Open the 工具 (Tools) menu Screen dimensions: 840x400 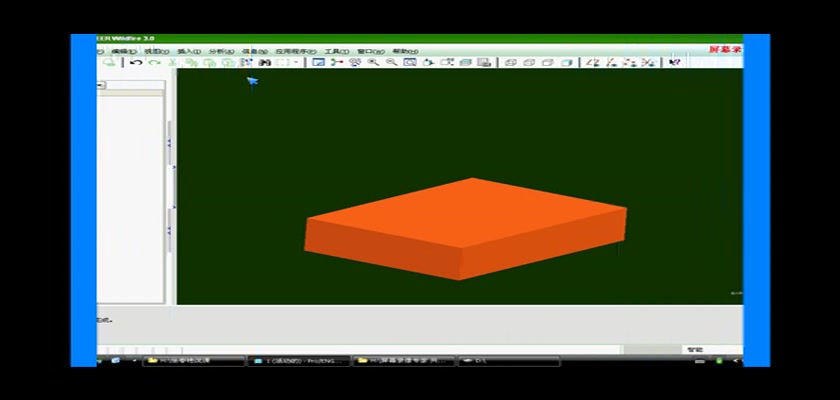336,51
